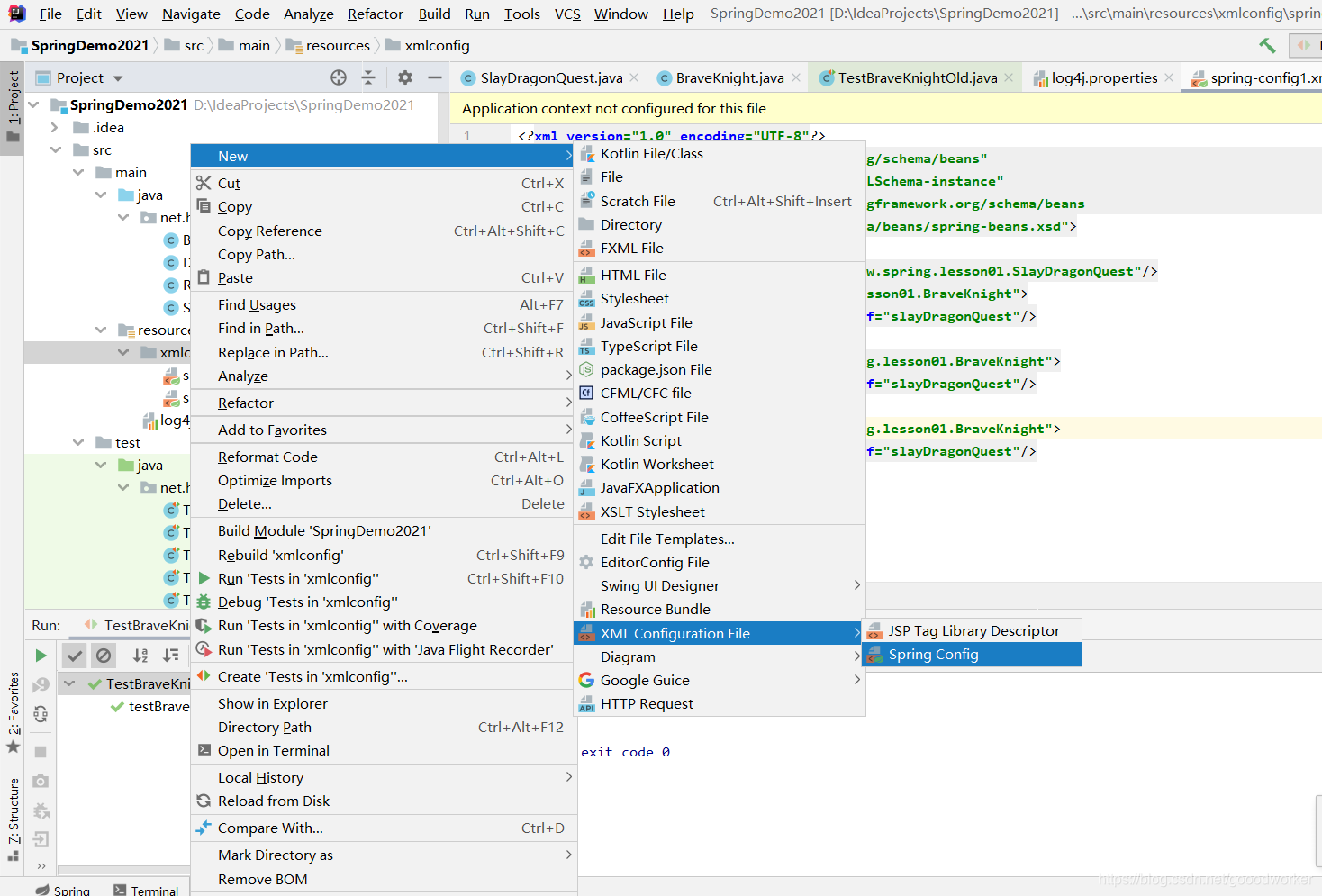Open the Spring tool window button
This screenshot has height=896, width=1322.
click(x=63, y=891)
